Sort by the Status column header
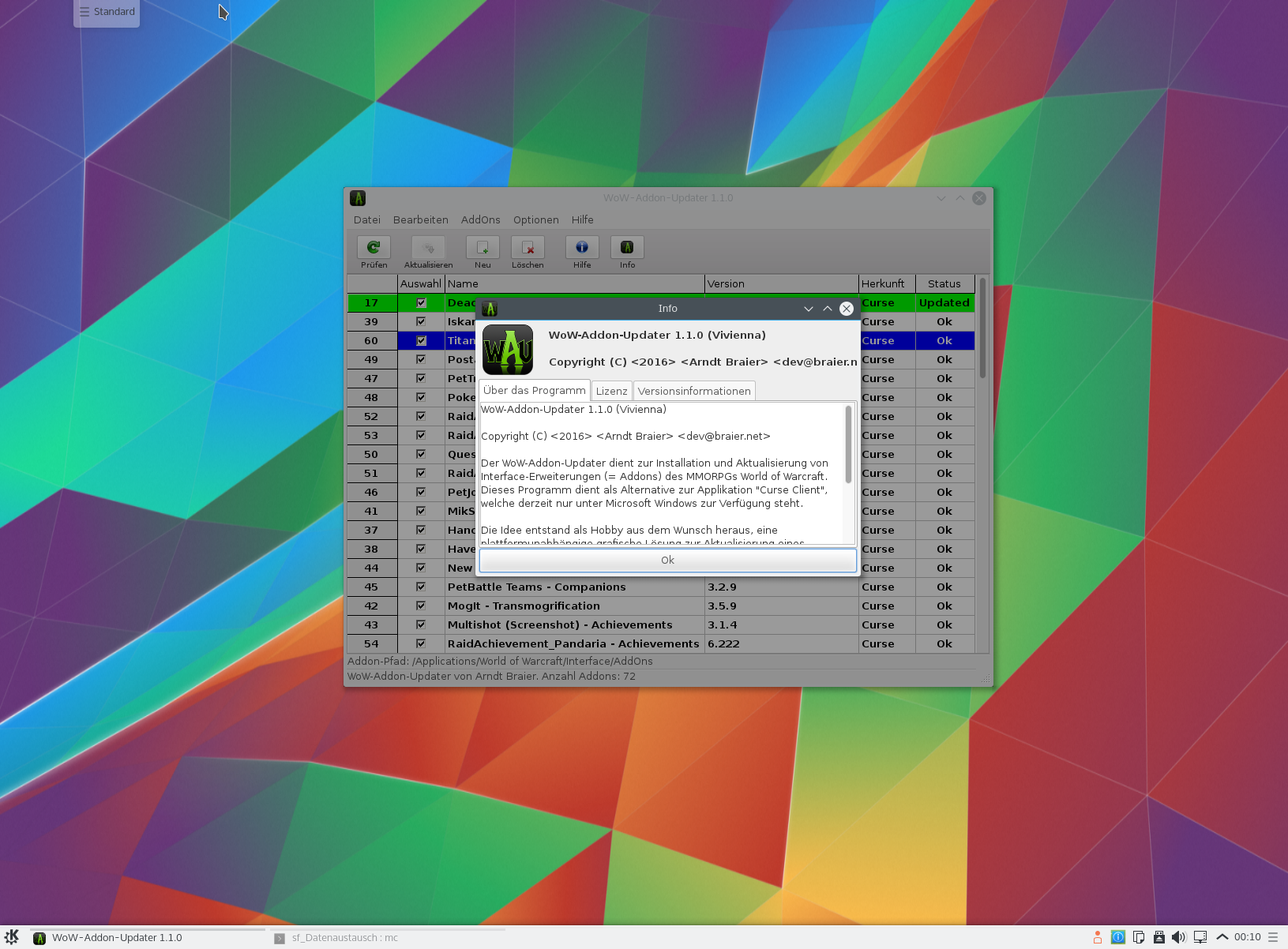Viewport: 1288px width, 949px height. pyautogui.click(x=945, y=283)
